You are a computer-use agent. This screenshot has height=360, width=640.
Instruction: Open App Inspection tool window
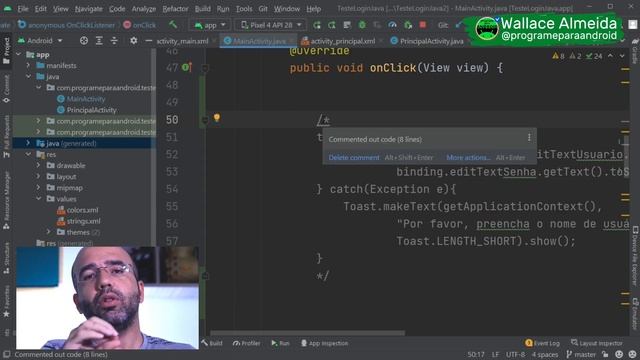(x=324, y=343)
